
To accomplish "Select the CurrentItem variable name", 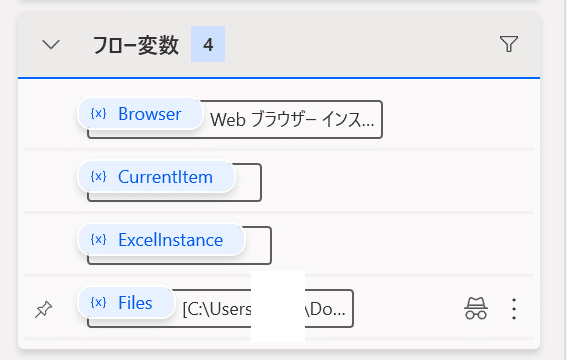I will [x=165, y=177].
